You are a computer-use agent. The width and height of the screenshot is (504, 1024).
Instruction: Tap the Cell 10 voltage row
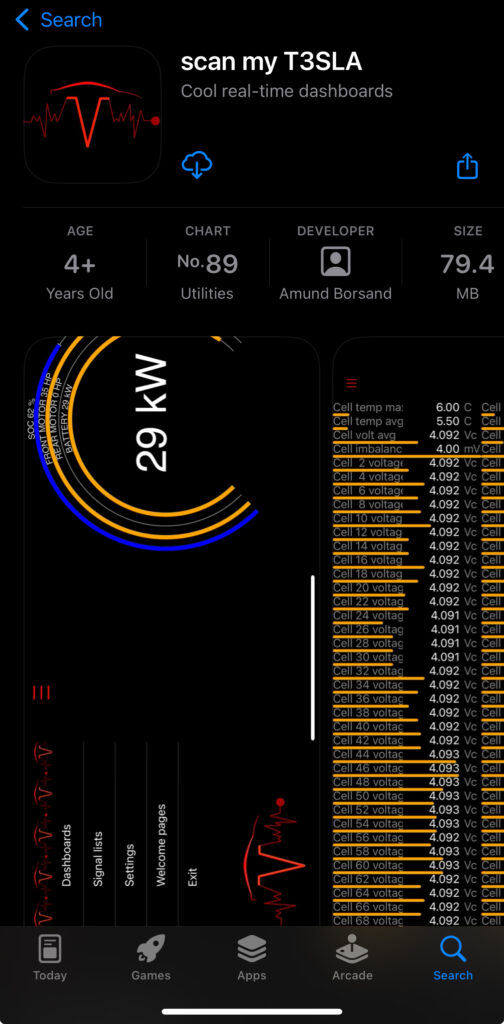(x=406, y=518)
